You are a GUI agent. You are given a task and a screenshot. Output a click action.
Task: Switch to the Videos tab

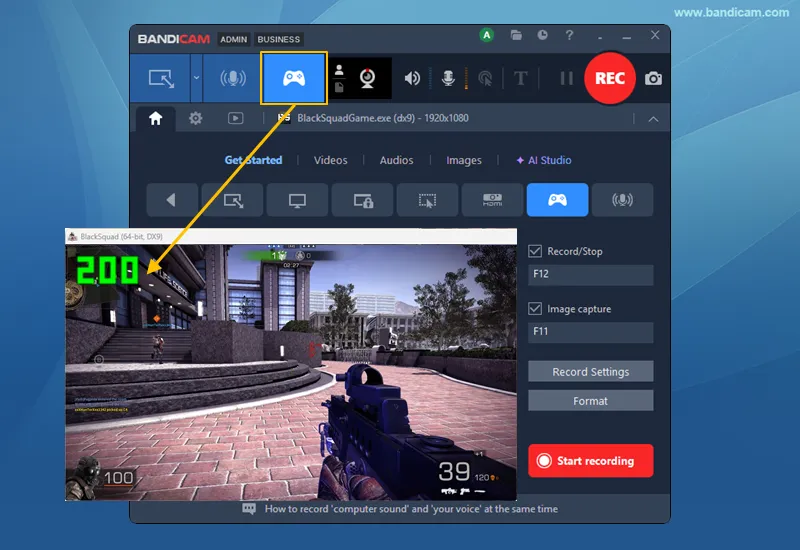click(330, 160)
